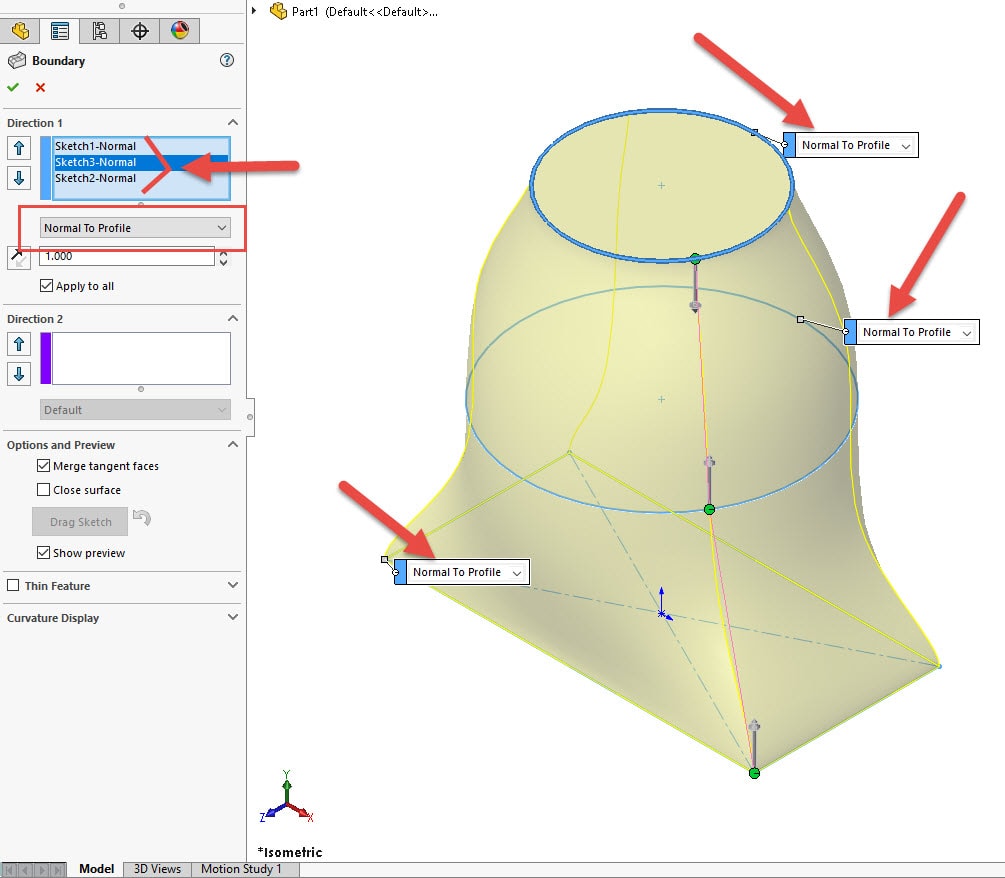Move Direction 1 profile down

tap(19, 178)
